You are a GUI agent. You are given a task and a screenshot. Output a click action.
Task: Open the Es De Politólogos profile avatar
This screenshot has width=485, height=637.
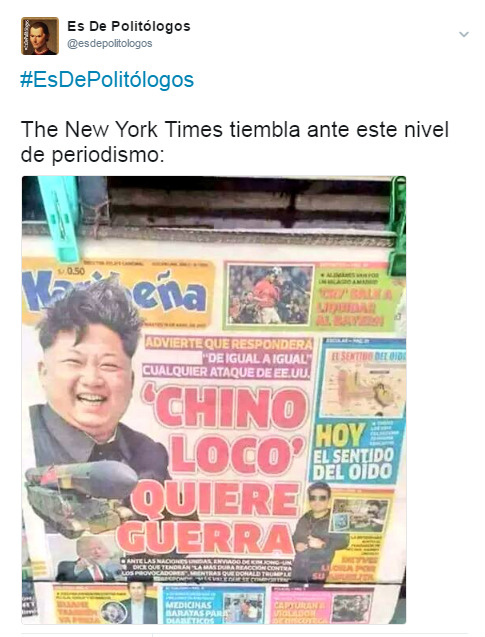(x=40, y=36)
